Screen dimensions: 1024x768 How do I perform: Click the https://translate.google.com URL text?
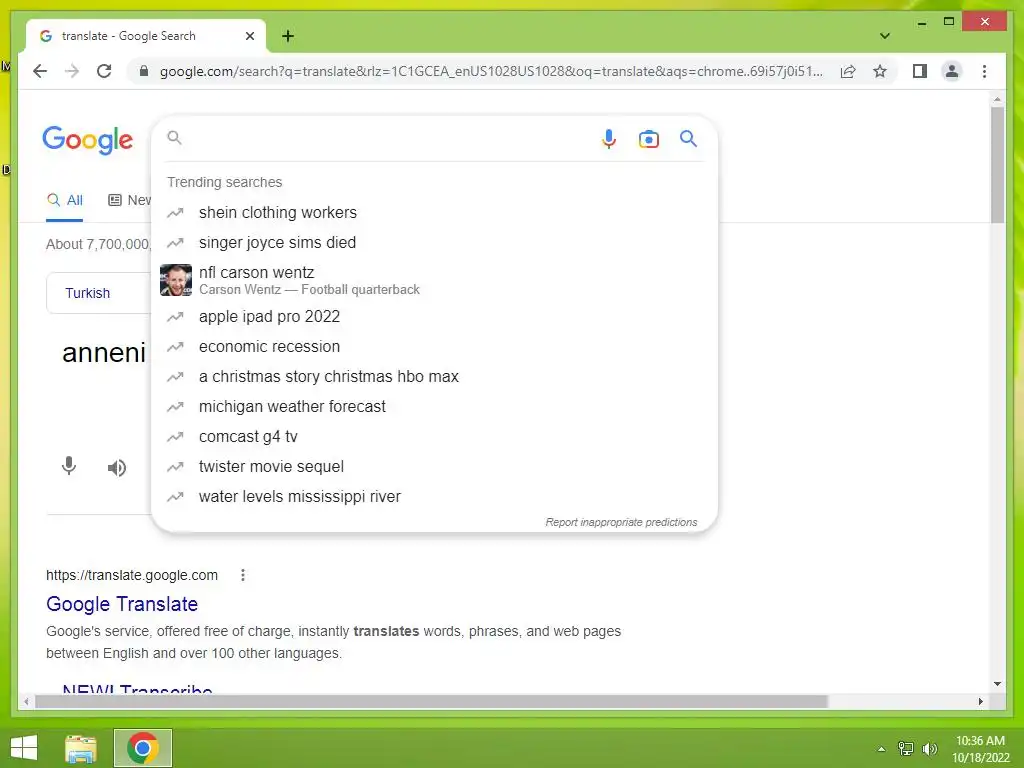coord(132,575)
